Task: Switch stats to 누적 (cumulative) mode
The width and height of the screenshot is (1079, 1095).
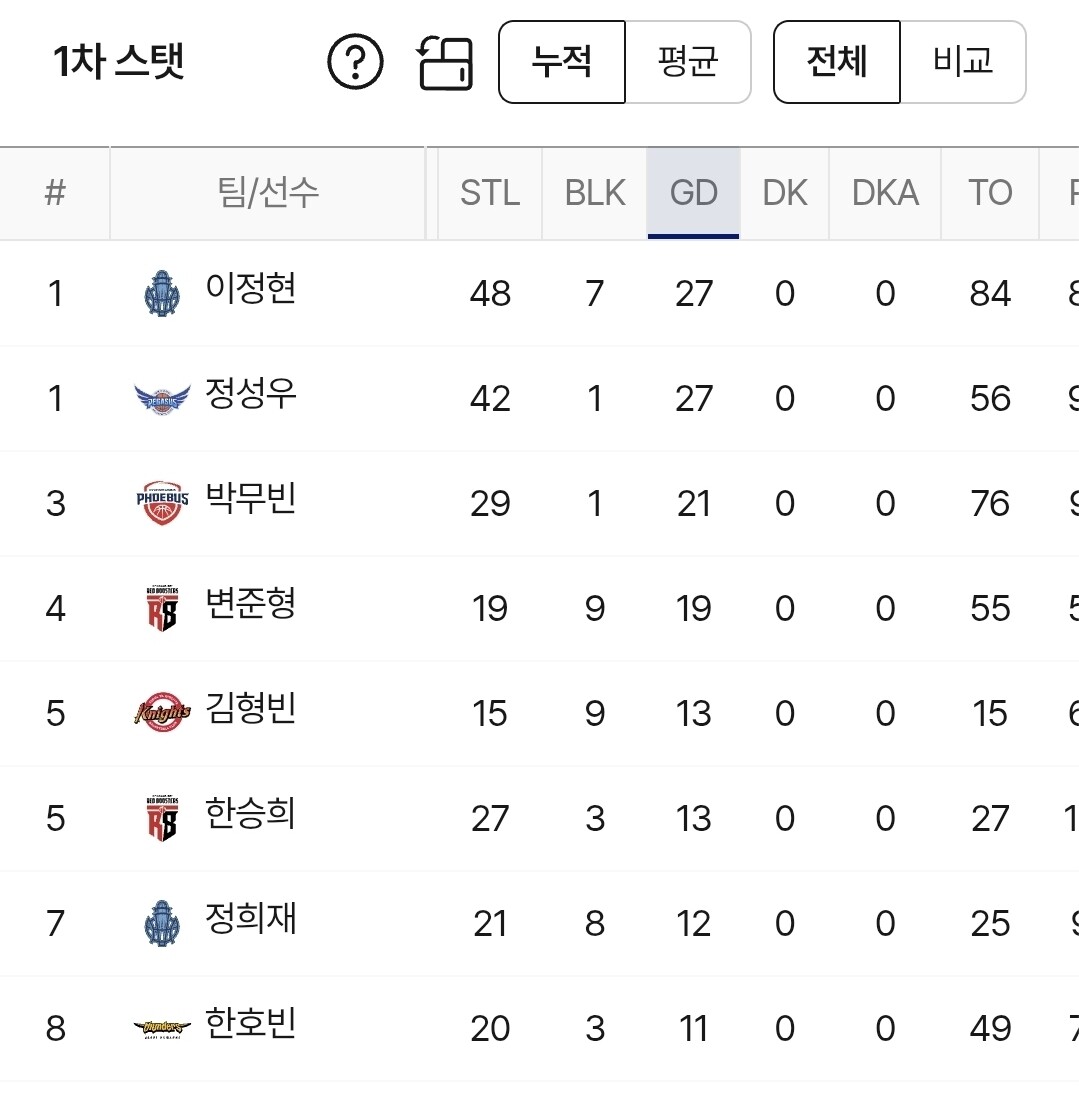Action: click(x=562, y=62)
